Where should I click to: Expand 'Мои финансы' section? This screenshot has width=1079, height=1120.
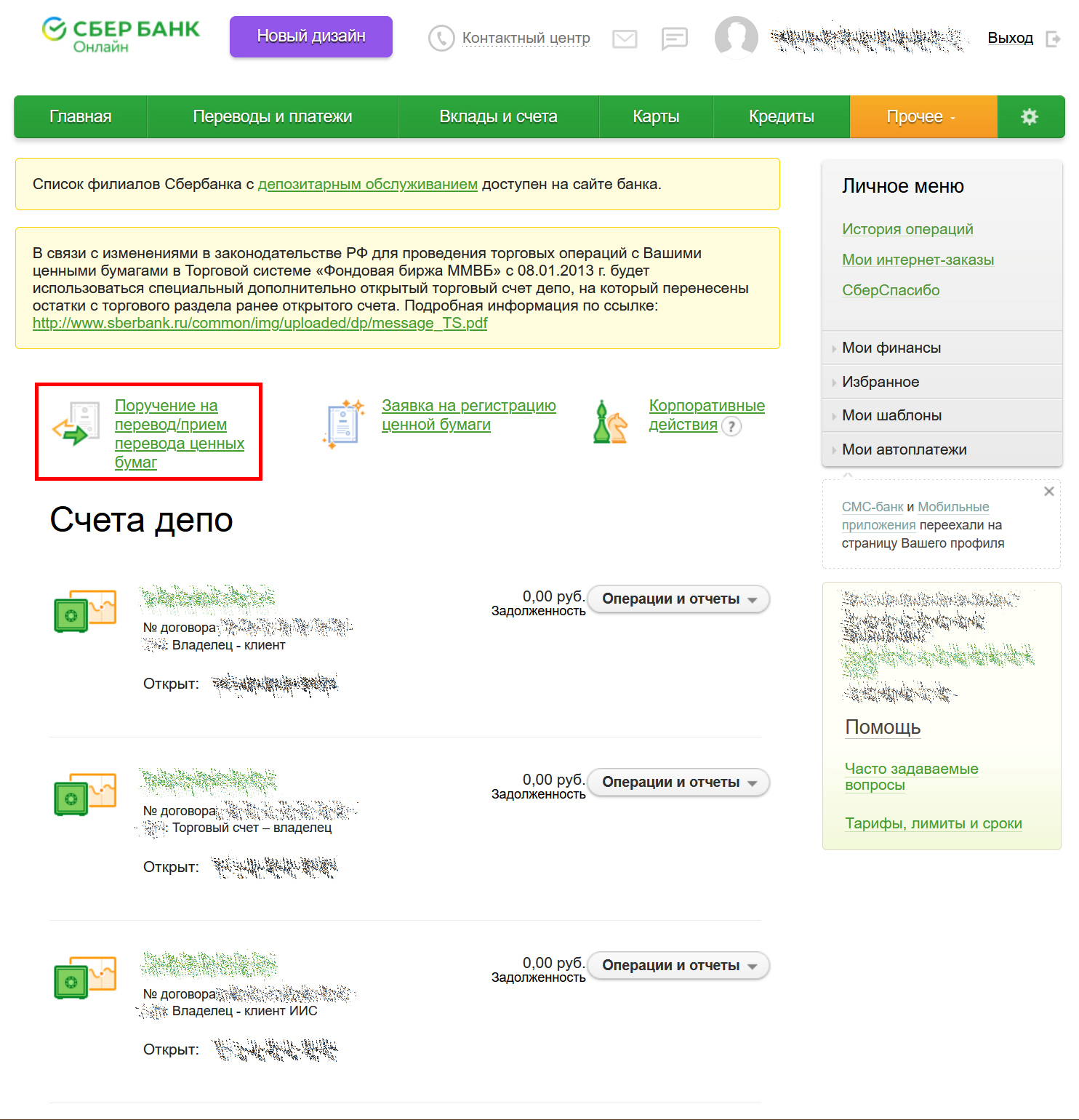[x=942, y=348]
